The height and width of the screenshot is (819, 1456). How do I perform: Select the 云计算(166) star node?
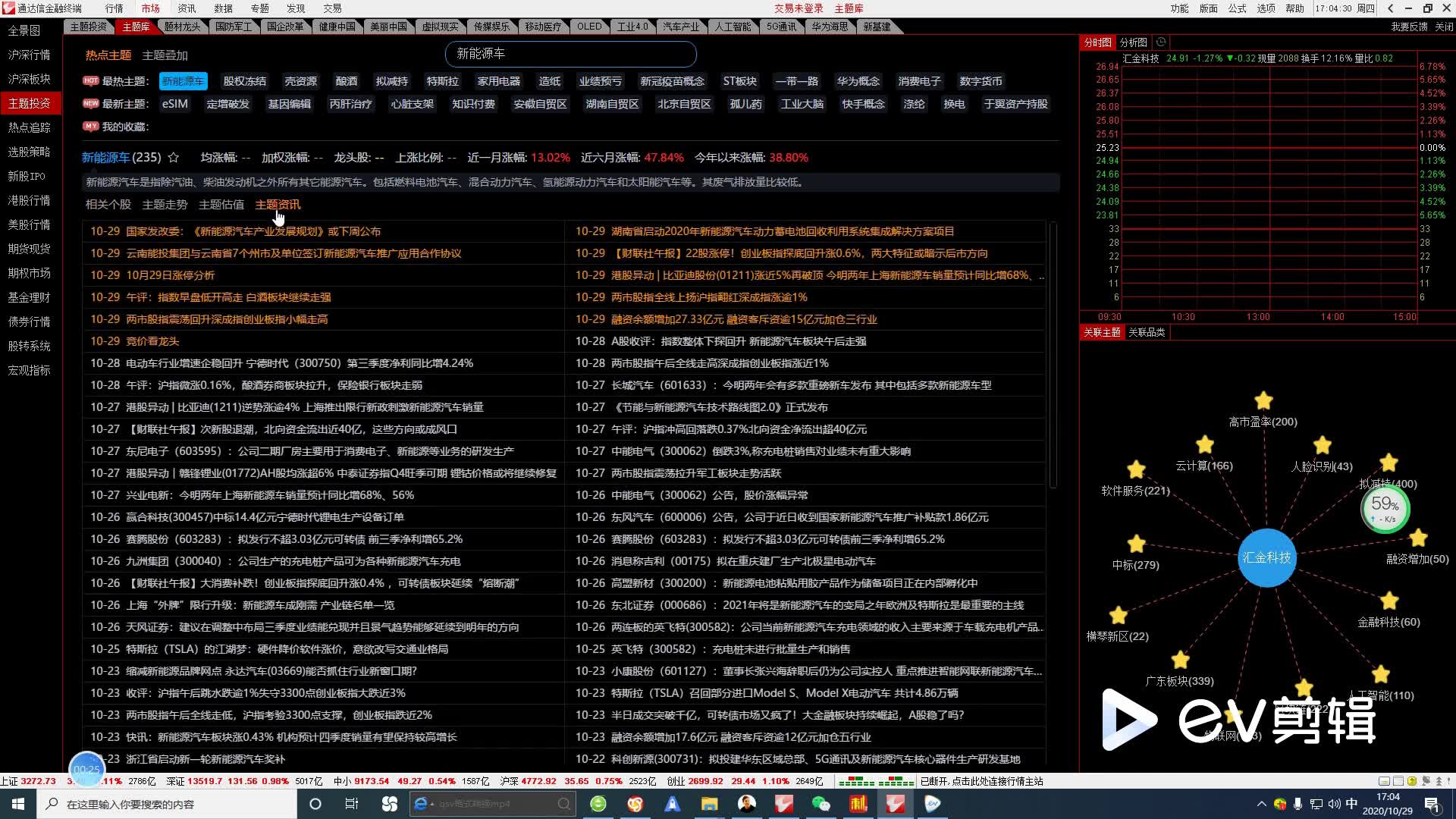tap(1204, 444)
